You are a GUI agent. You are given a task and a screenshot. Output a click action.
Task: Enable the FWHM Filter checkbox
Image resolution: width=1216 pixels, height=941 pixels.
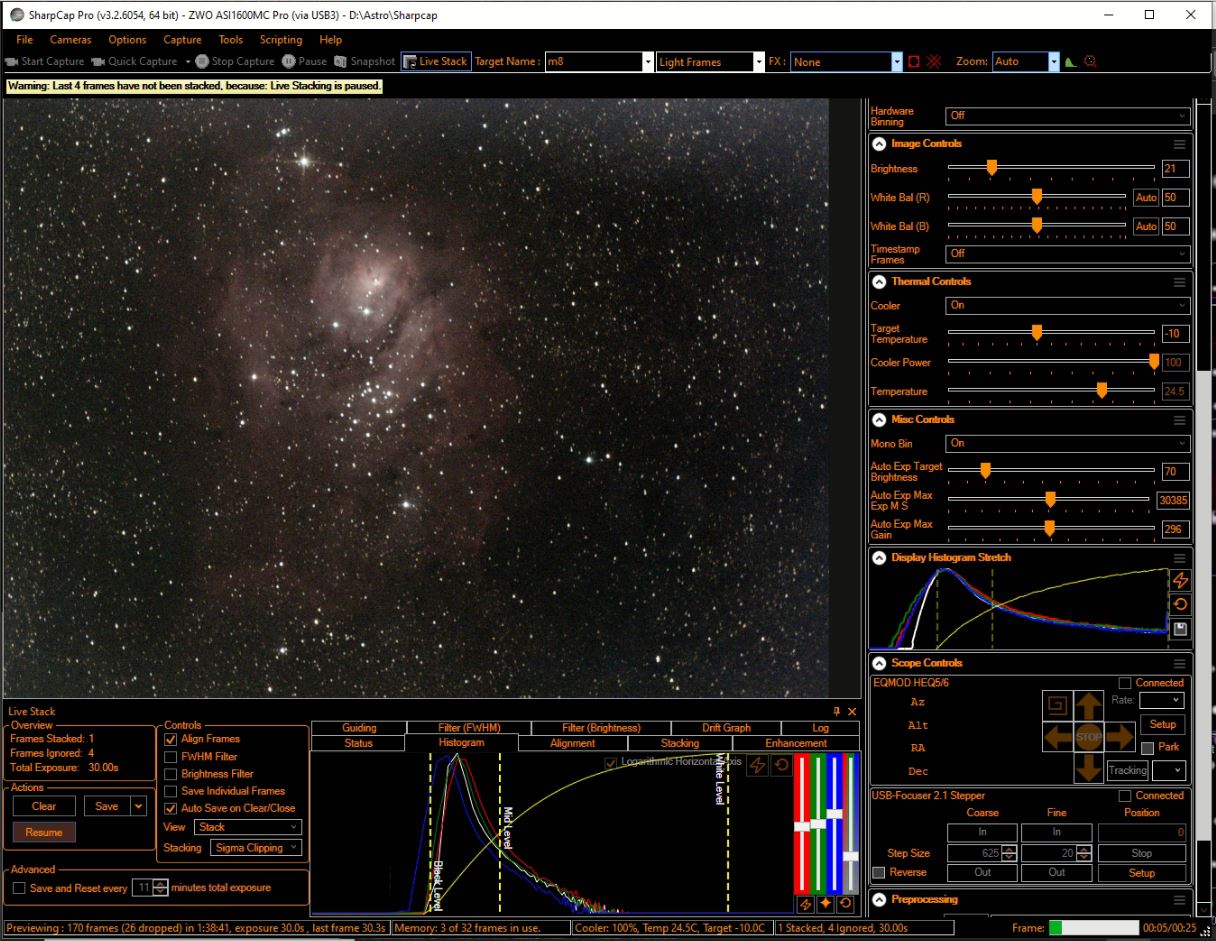[170, 758]
